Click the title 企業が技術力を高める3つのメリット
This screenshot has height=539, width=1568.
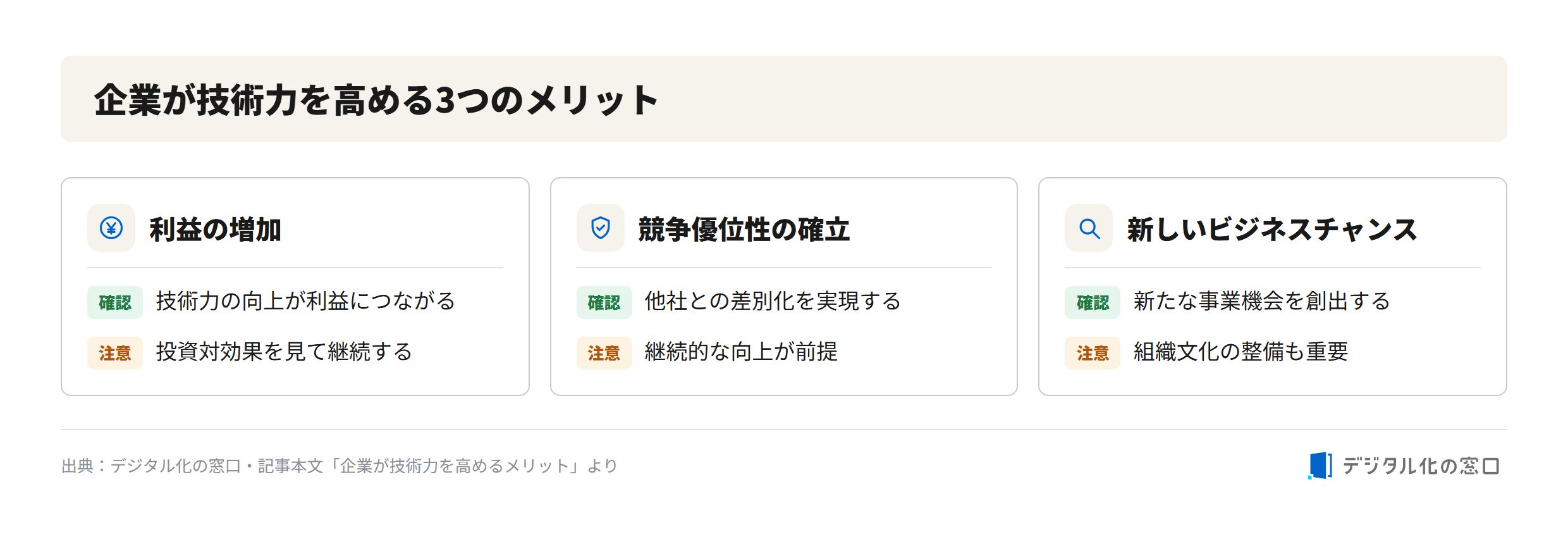pyautogui.click(x=376, y=100)
